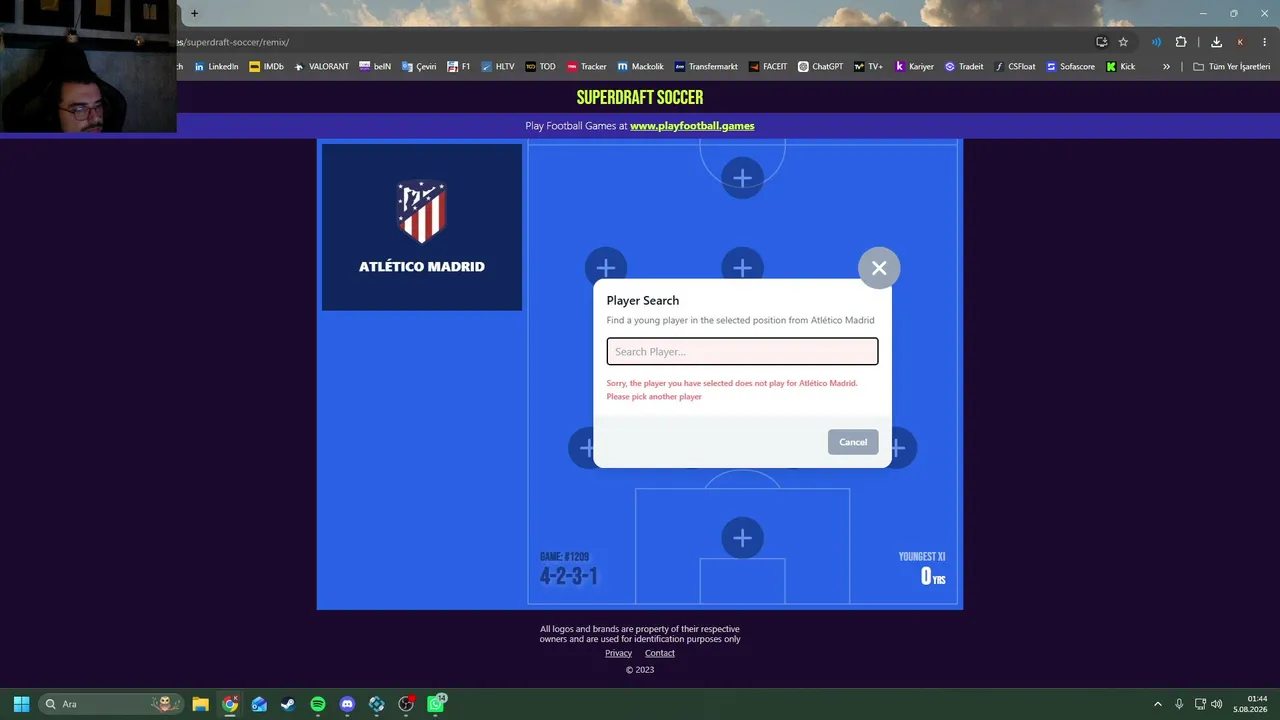The height and width of the screenshot is (720, 1280).
Task: Open a new browser tab
Action: (194, 13)
